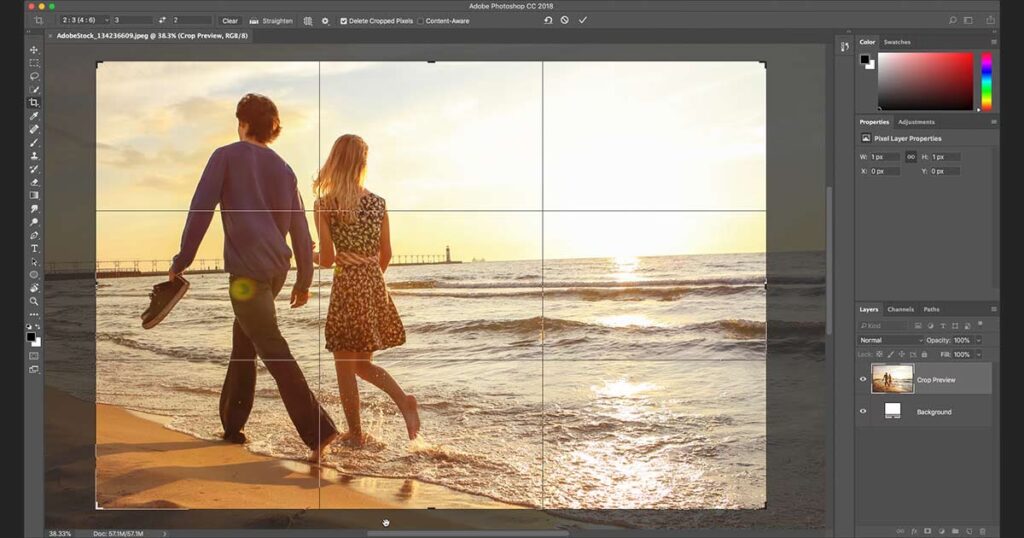Hide the Background layer
Screen dimensions: 1024x538
(x=863, y=411)
